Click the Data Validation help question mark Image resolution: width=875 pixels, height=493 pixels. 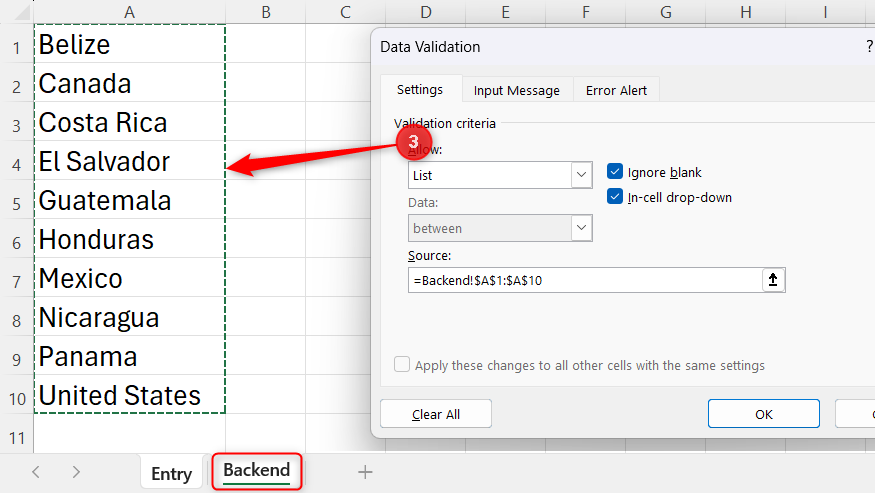[869, 46]
